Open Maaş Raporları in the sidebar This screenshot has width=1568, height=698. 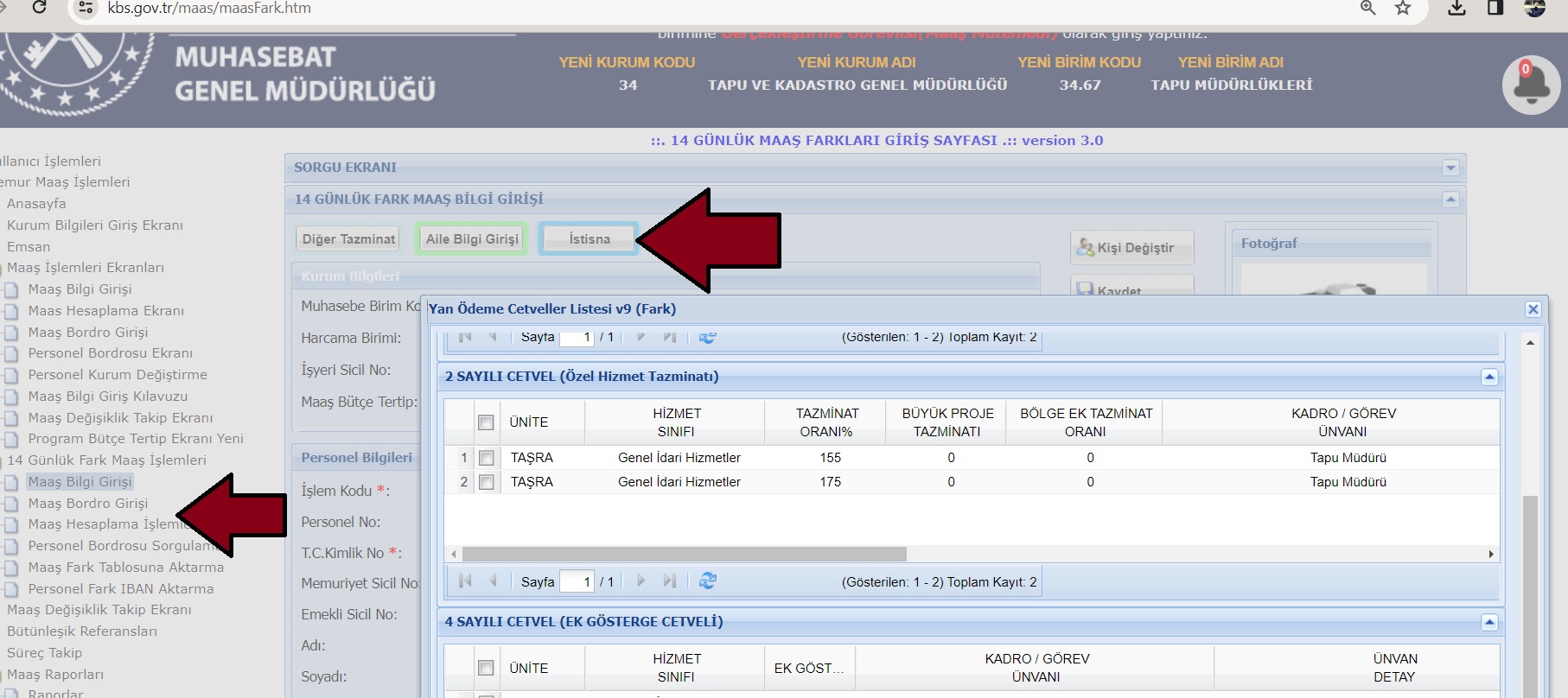coord(55,675)
